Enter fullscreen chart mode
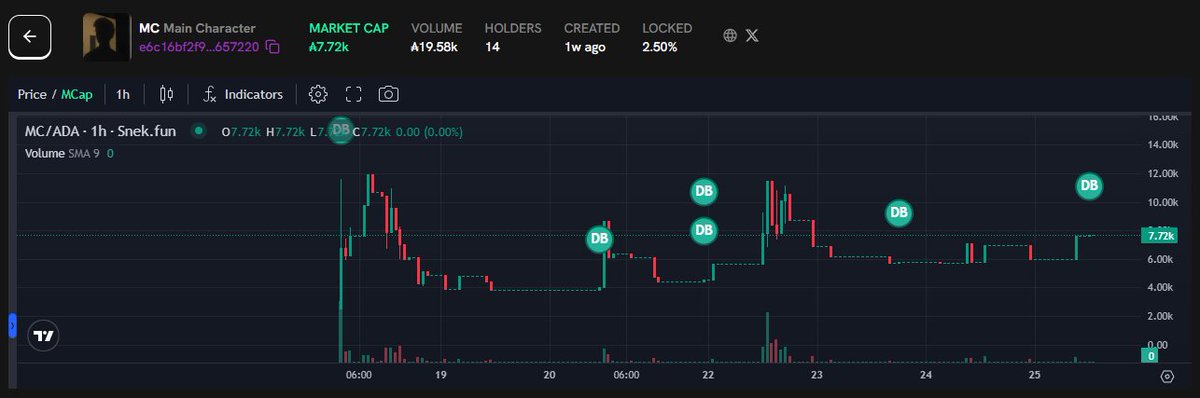Viewport: 1200px width, 398px height. [353, 94]
